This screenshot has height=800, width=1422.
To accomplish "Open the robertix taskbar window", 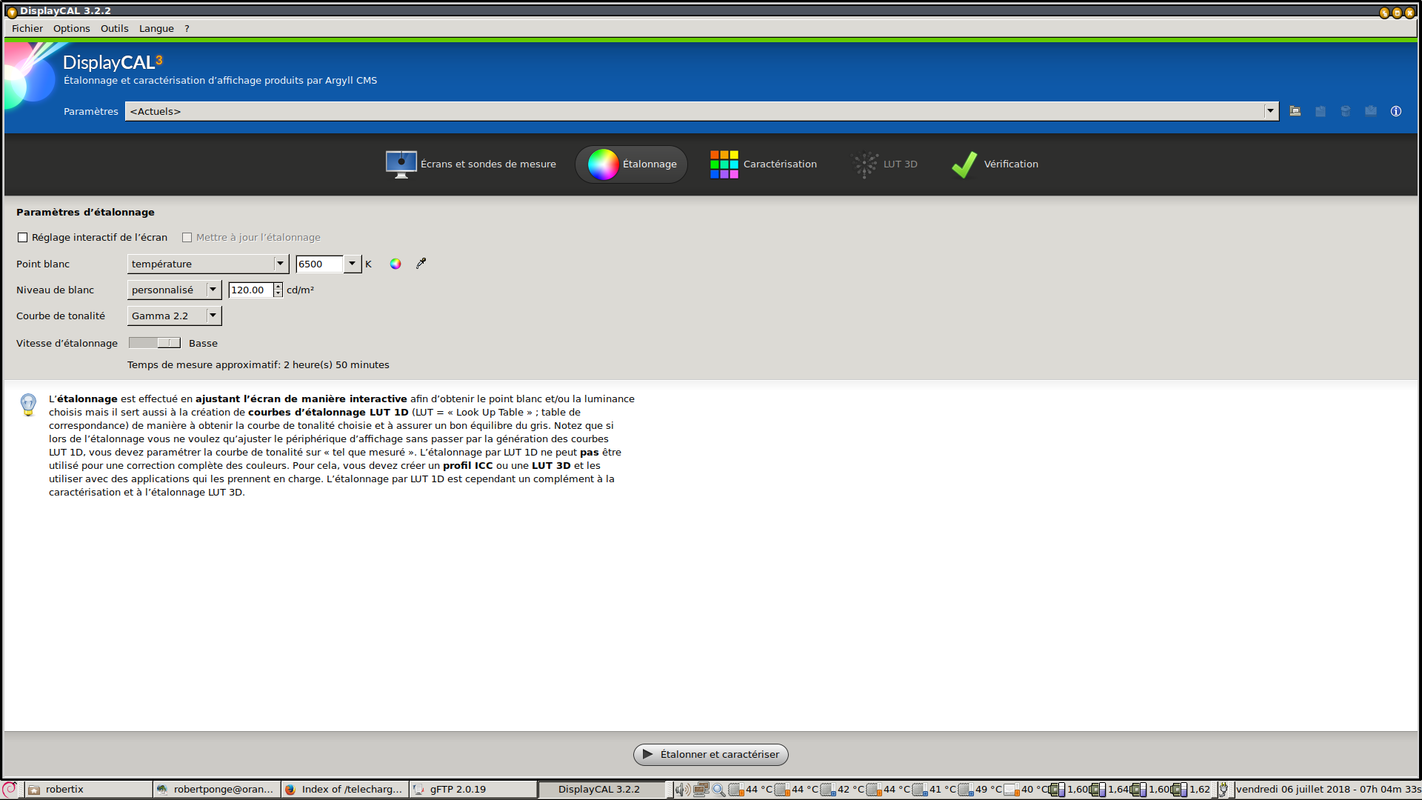I will coord(87,789).
